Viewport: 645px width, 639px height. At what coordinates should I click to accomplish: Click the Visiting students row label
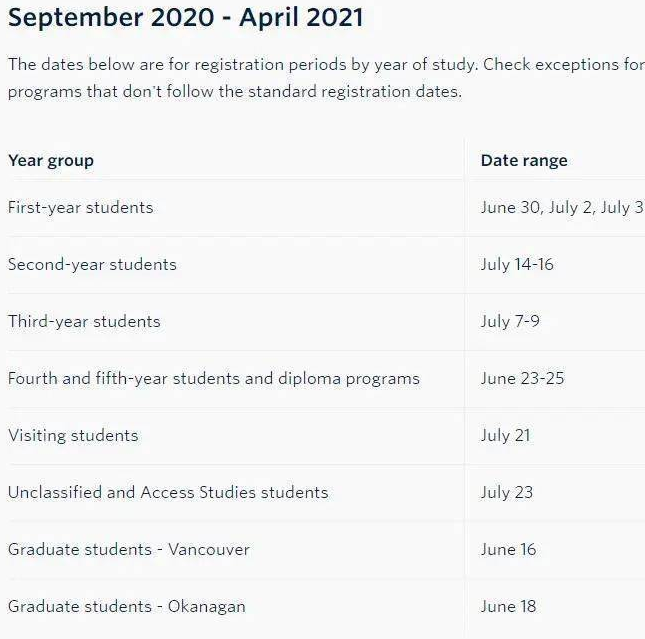coord(73,436)
